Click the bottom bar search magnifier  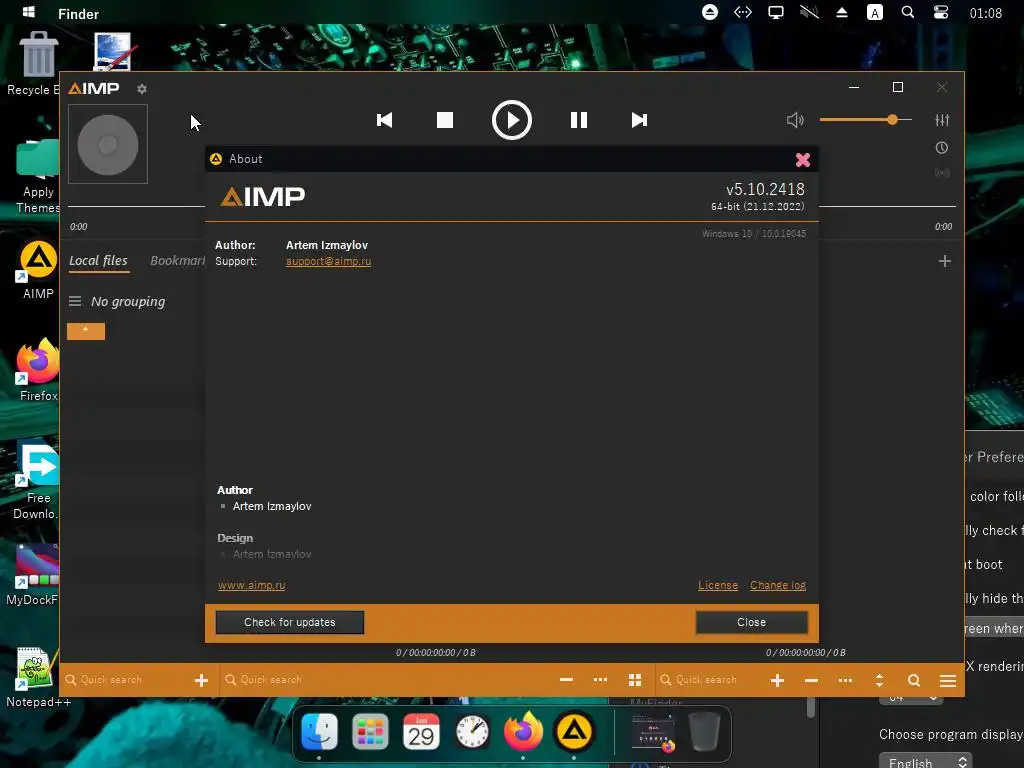pos(914,680)
